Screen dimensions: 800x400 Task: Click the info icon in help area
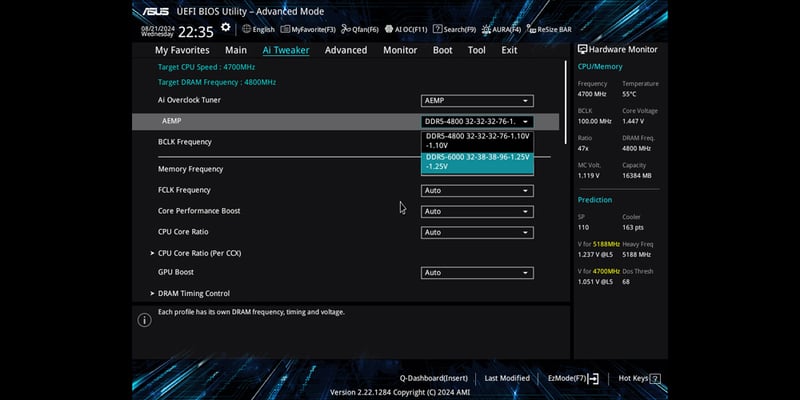tap(144, 320)
